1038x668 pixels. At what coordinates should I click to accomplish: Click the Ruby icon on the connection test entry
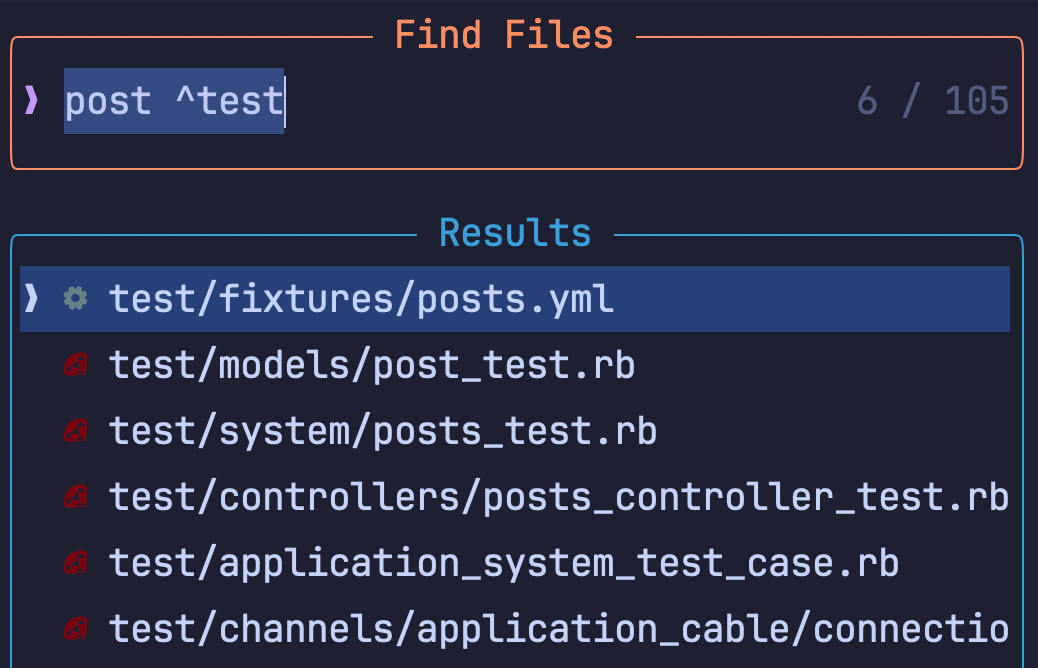tap(76, 628)
